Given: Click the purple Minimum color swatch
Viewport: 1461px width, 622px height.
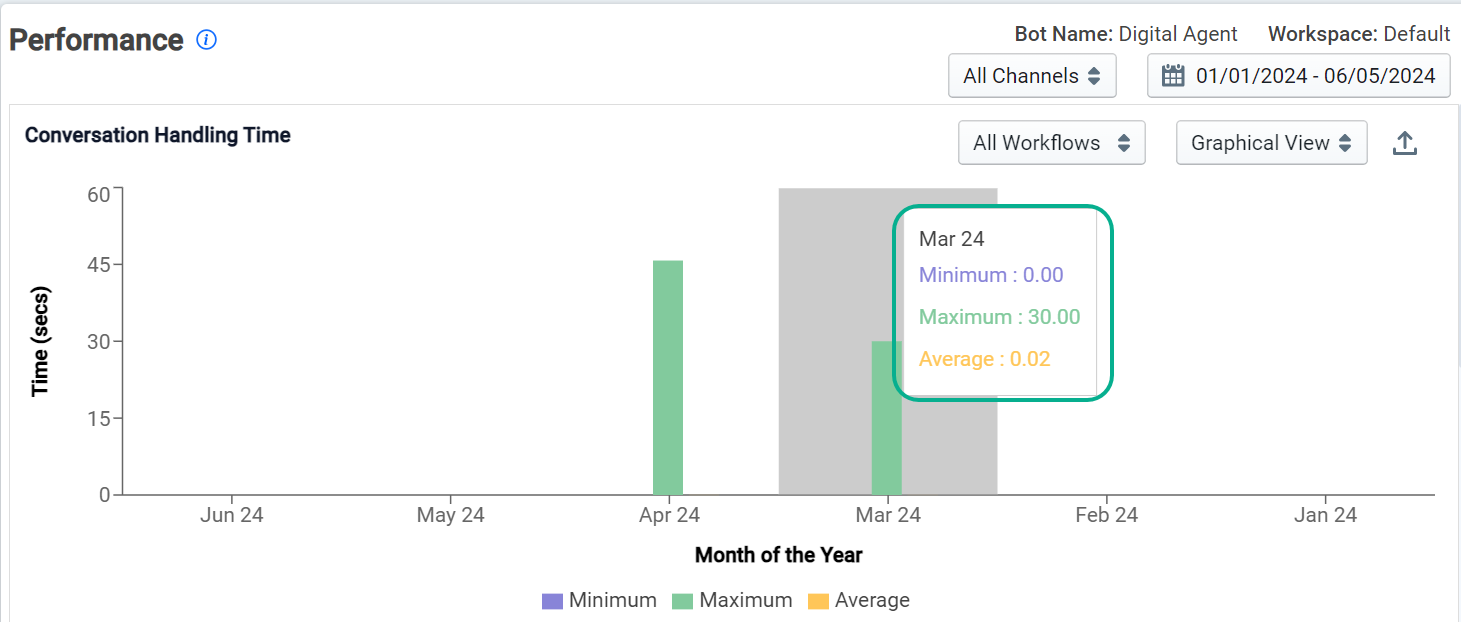Looking at the screenshot, I should tap(552, 602).
